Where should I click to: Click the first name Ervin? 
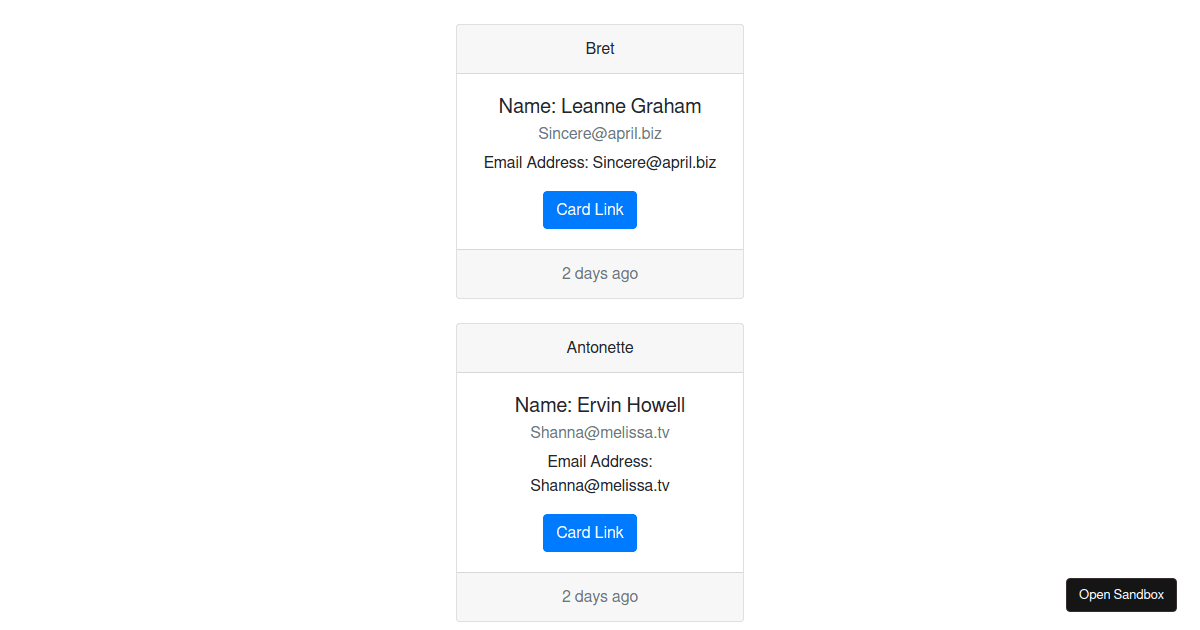pos(601,405)
